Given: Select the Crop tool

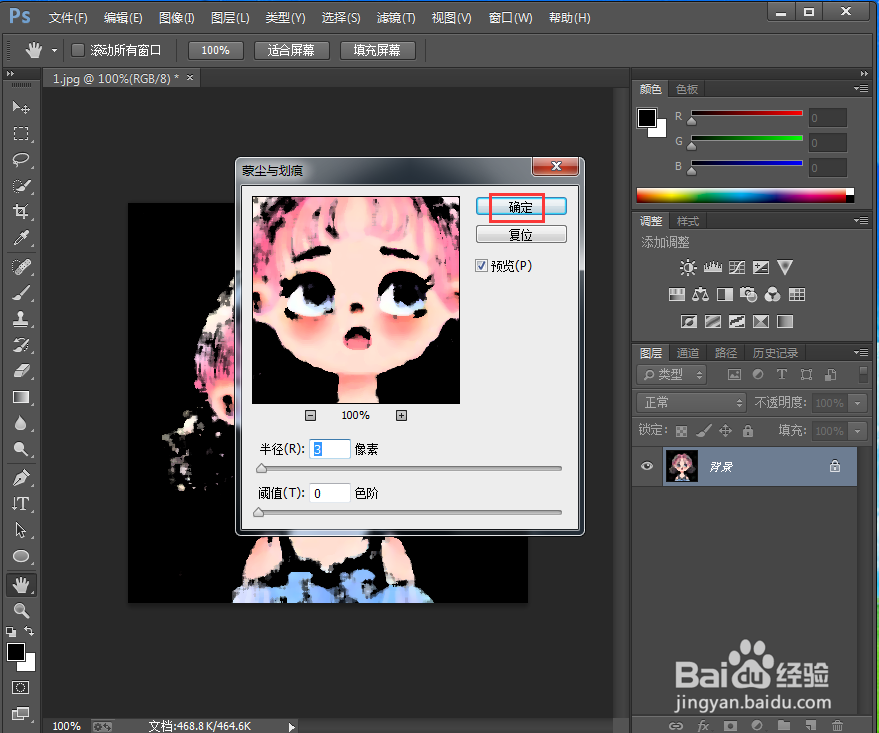Looking at the screenshot, I should (21, 211).
